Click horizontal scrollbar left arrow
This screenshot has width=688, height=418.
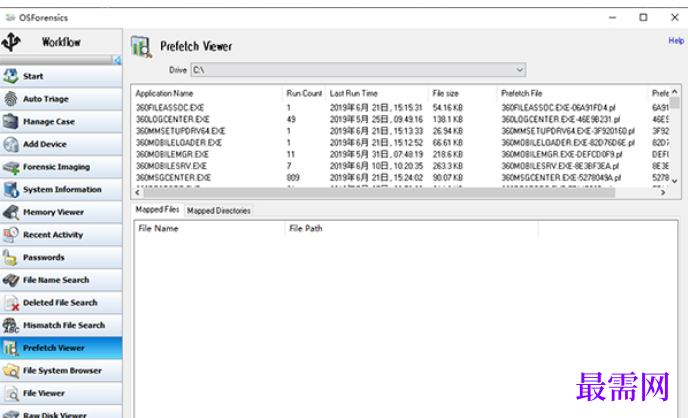pyautogui.click(x=138, y=193)
